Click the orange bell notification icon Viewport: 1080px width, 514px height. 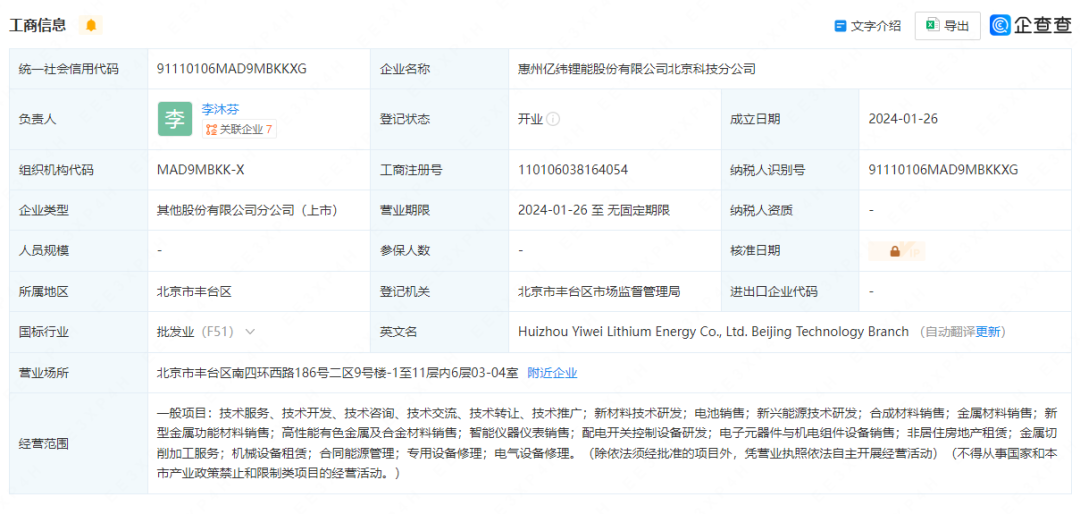point(91,25)
